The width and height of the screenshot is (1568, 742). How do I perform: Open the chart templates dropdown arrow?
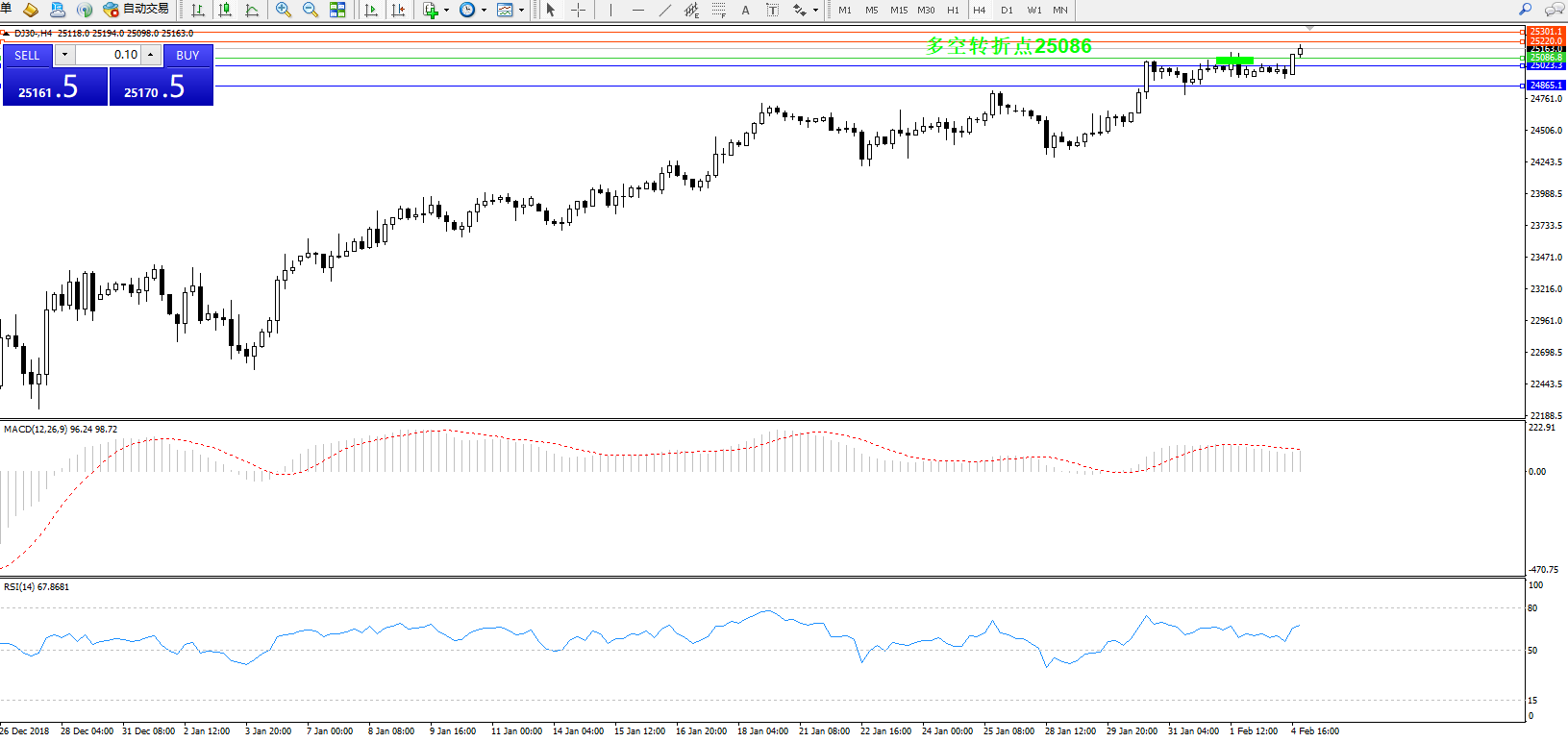pyautogui.click(x=521, y=11)
